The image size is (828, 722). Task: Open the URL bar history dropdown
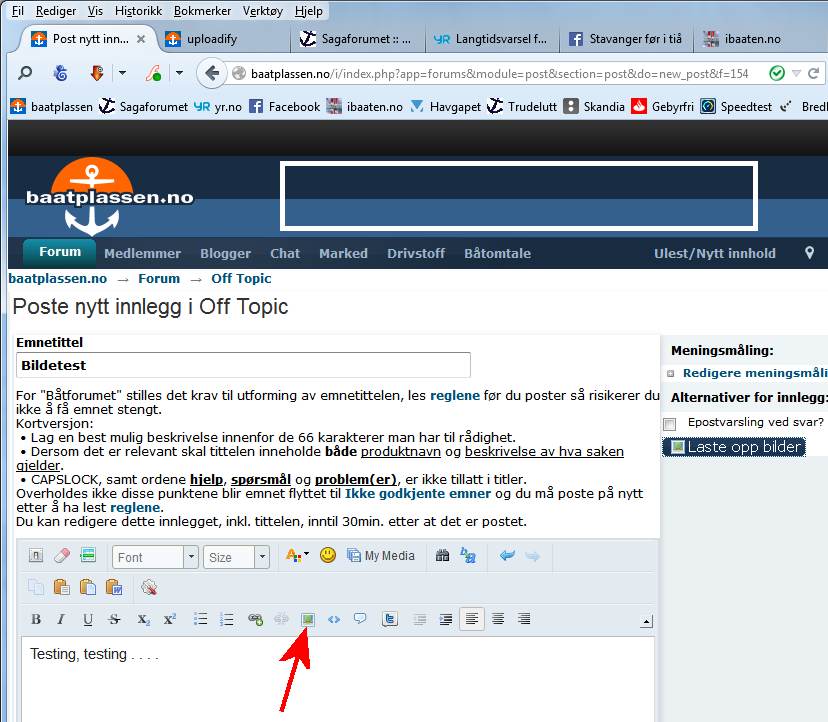coord(796,73)
